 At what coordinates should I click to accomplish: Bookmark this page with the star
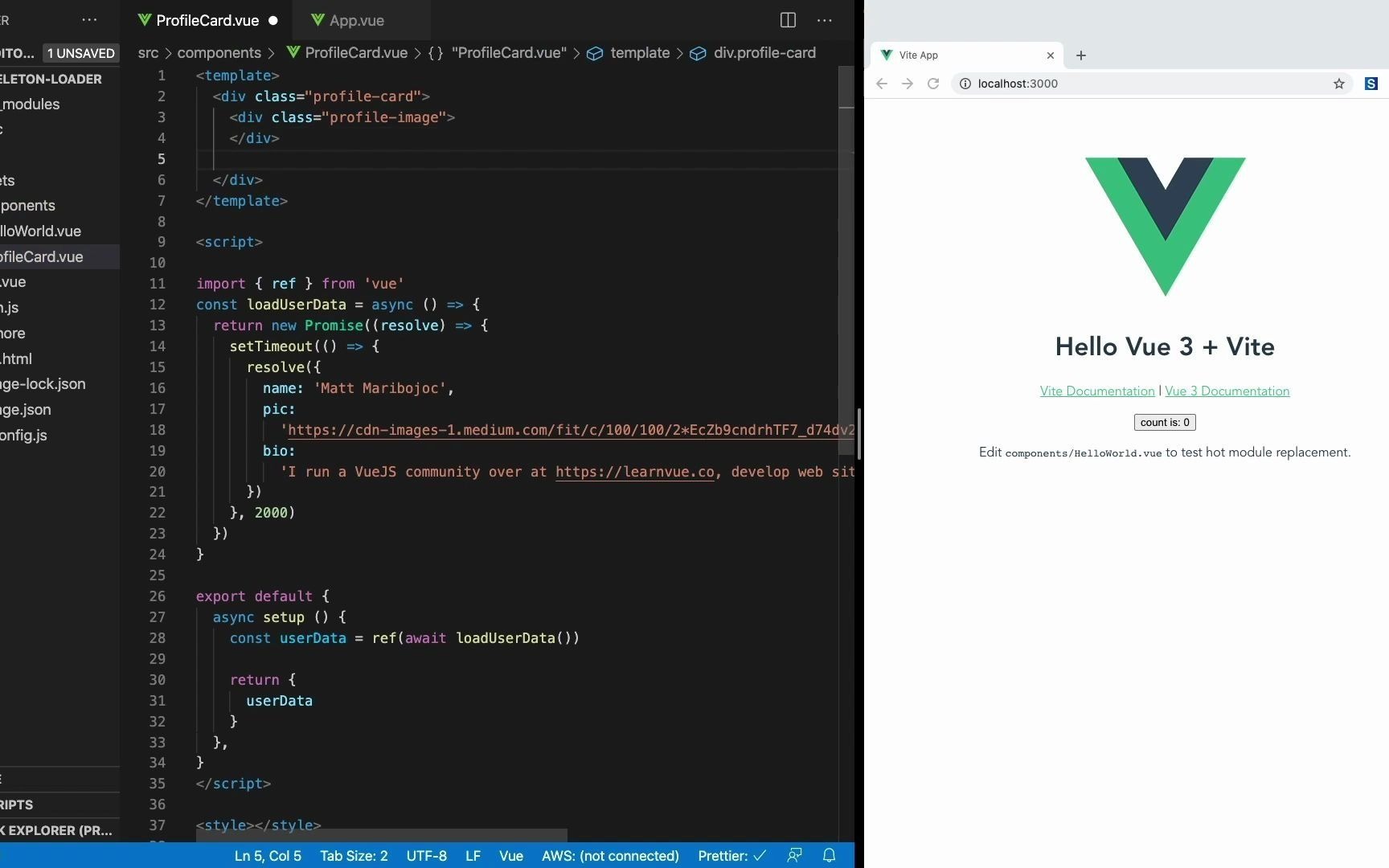1338,84
